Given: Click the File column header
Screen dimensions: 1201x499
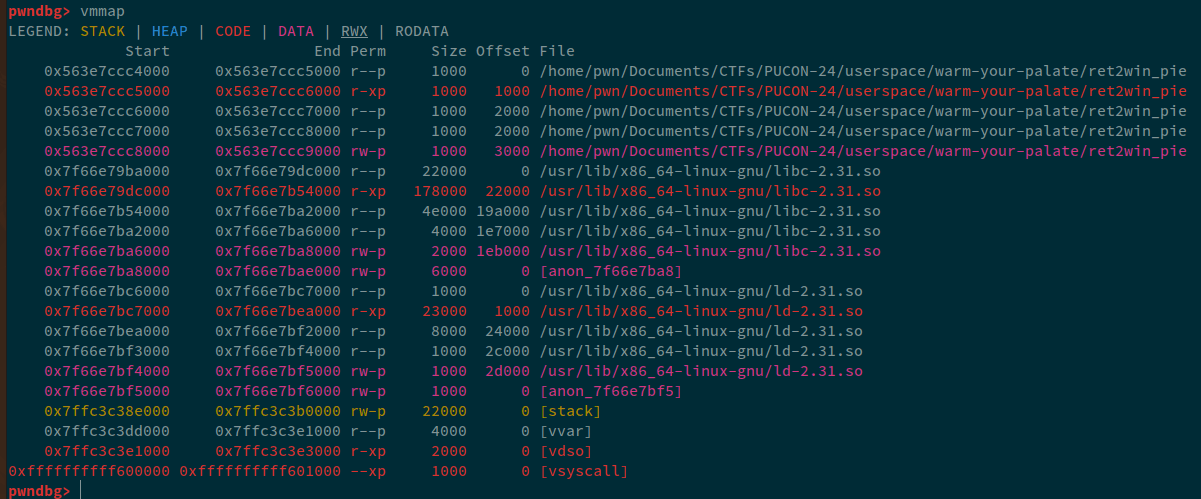Looking at the screenshot, I should click(x=557, y=51).
